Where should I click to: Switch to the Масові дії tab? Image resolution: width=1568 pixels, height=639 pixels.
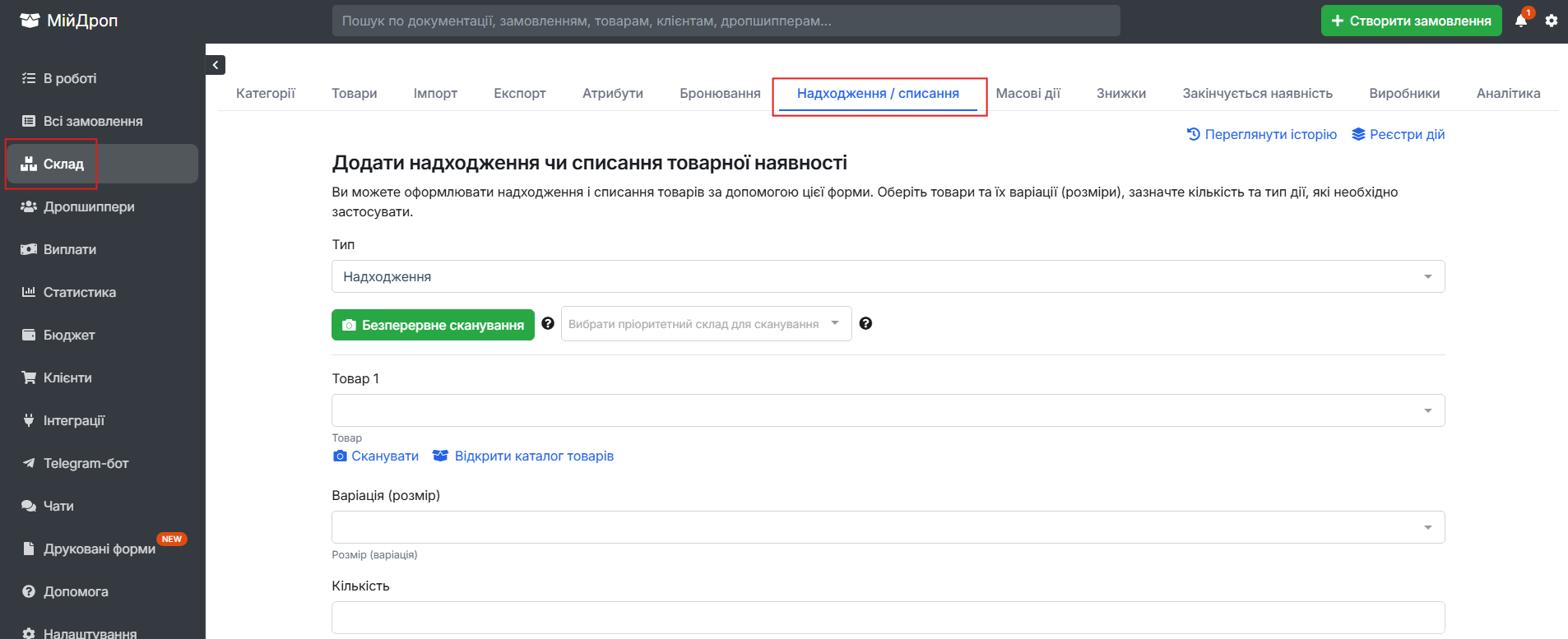tap(1028, 94)
